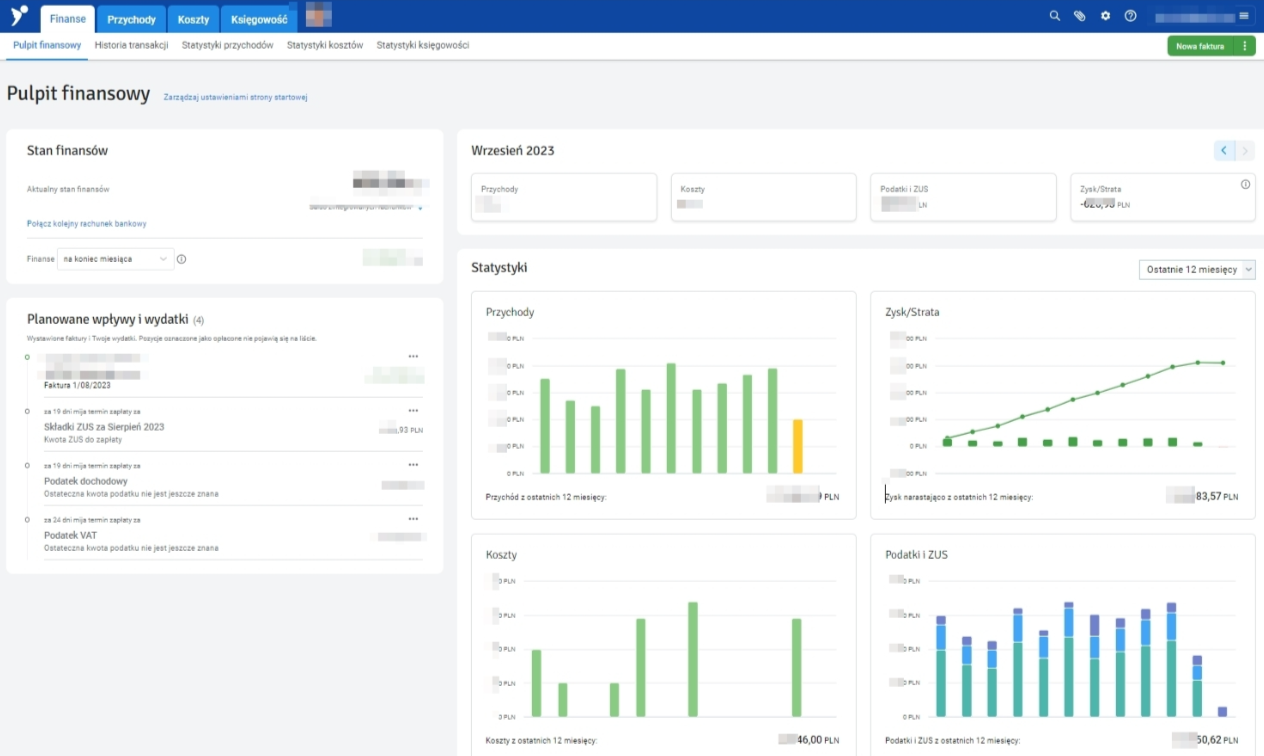
Task: Click info icon next to Finanse dropdown
Action: click(x=181, y=259)
